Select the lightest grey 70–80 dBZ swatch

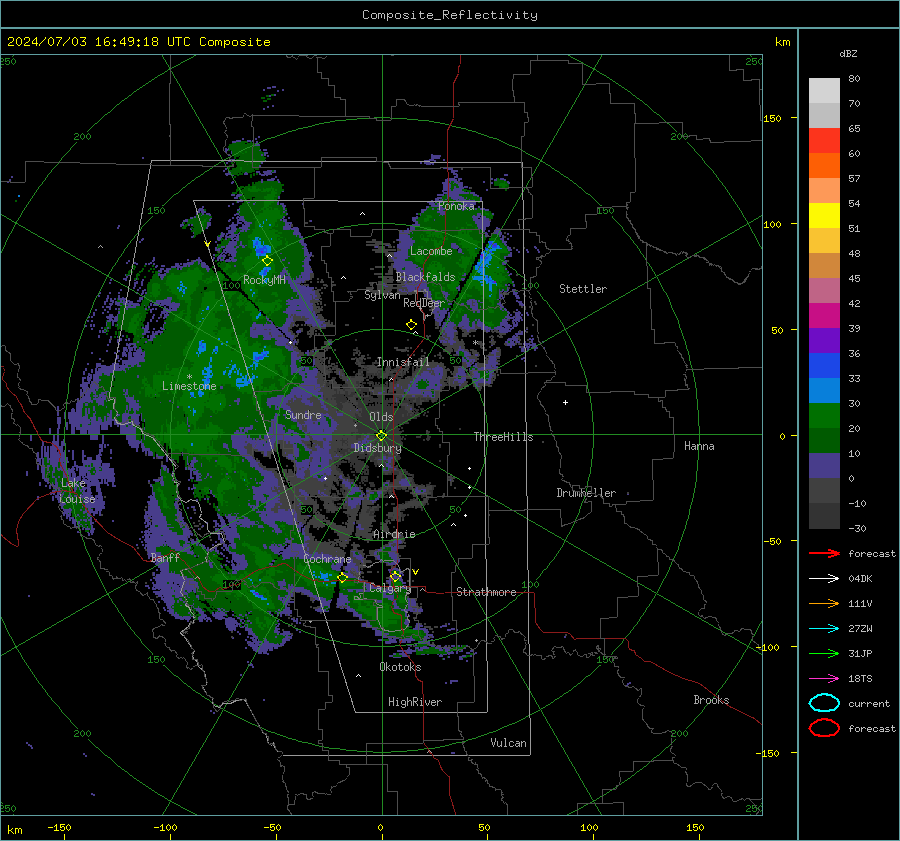pyautogui.click(x=824, y=91)
